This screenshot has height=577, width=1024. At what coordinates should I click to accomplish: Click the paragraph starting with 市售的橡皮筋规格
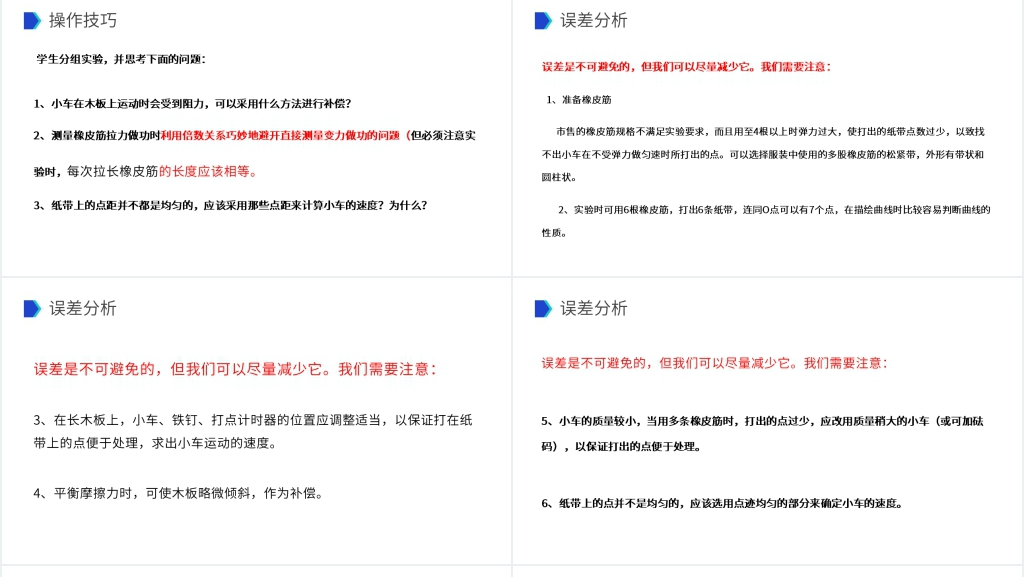pos(762,154)
